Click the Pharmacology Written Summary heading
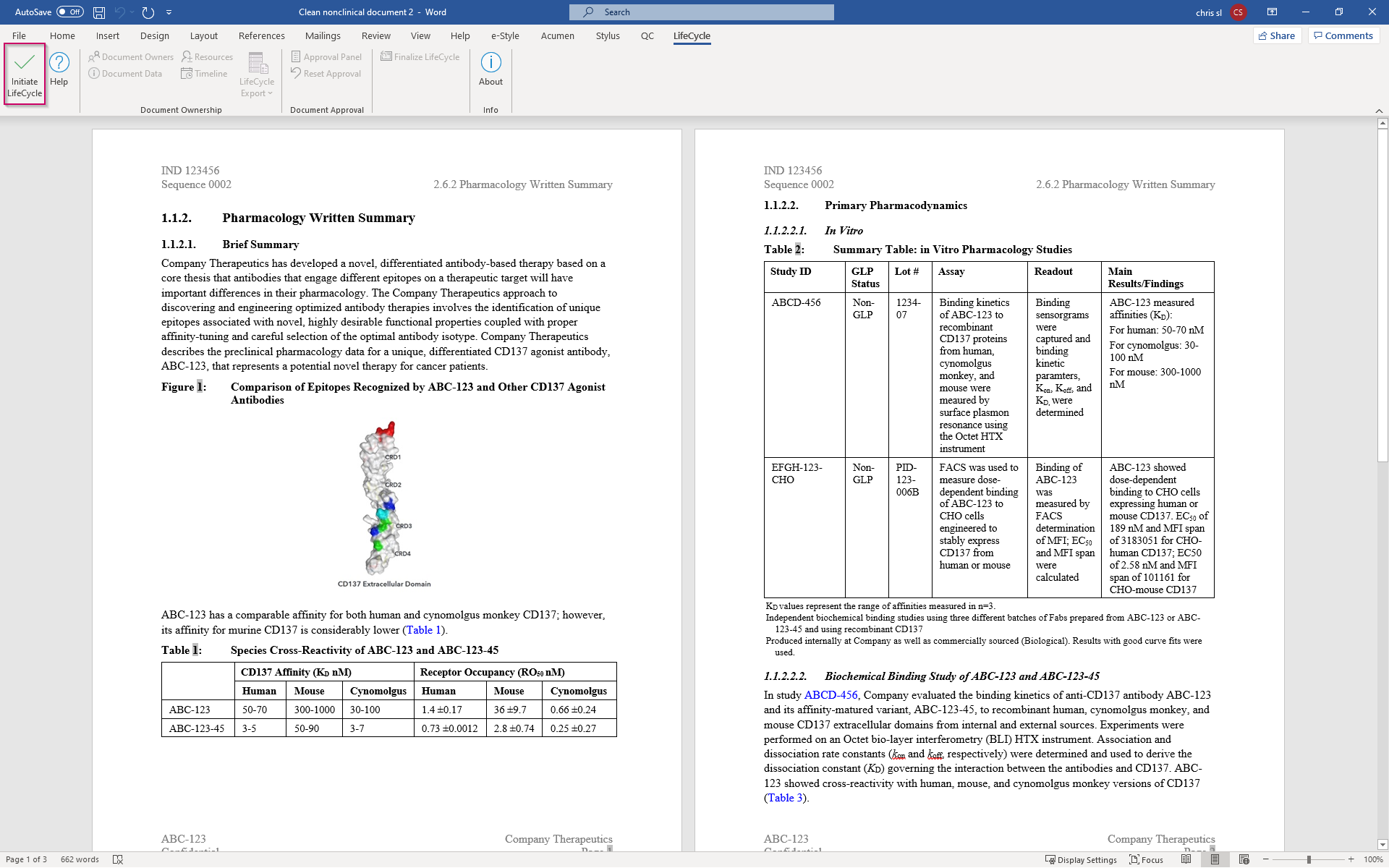 click(319, 218)
